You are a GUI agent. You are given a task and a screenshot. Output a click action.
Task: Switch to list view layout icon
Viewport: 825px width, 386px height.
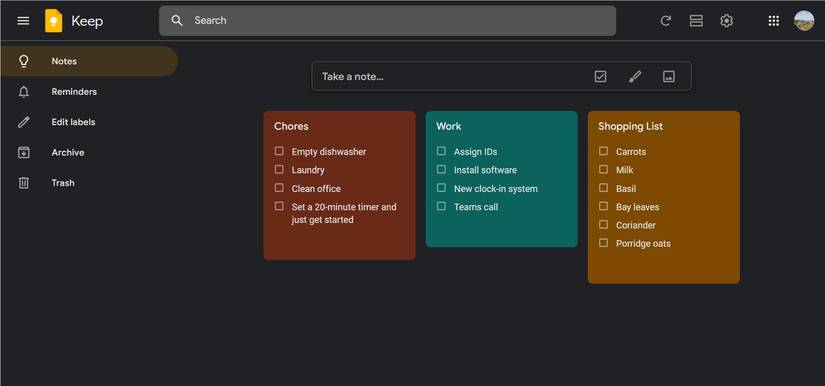pos(696,21)
